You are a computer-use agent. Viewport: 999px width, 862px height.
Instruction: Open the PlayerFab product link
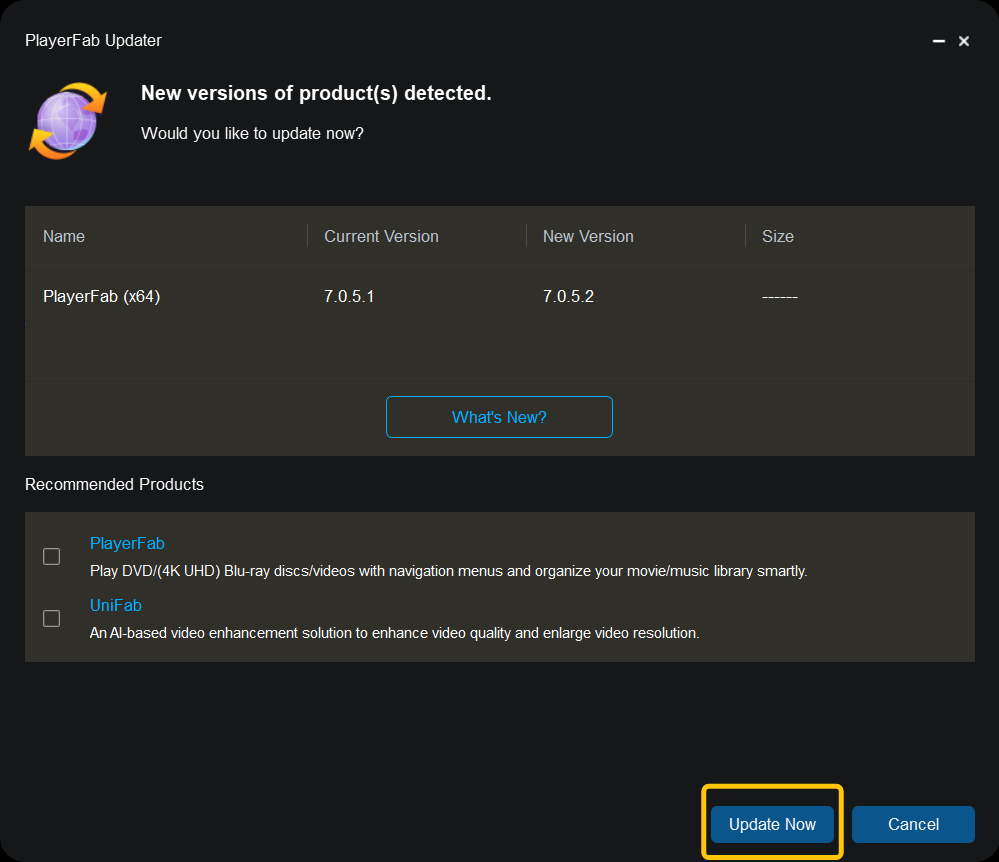(127, 543)
